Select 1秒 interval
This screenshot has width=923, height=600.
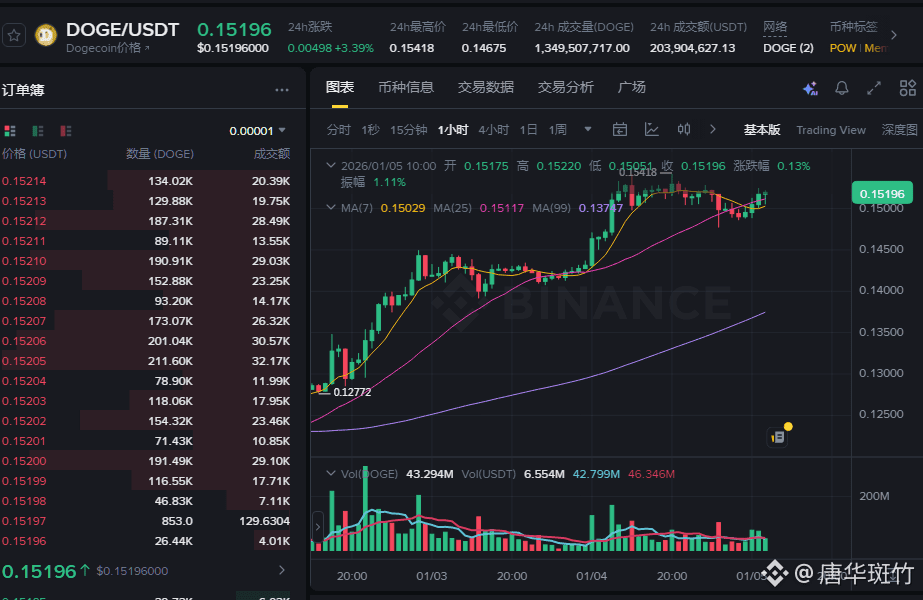(x=370, y=130)
